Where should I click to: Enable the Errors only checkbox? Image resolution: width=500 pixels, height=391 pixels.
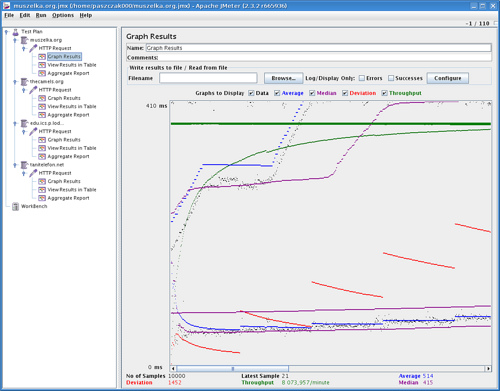(362, 78)
